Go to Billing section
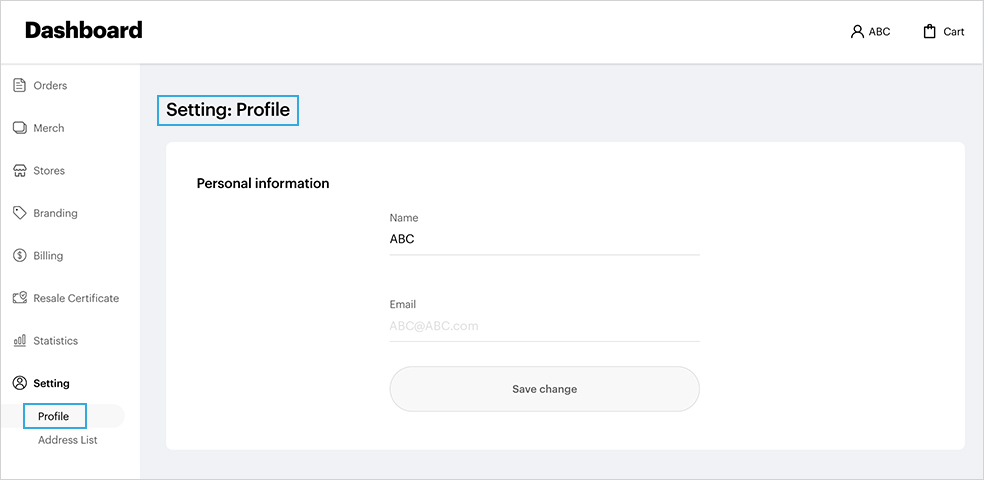The width and height of the screenshot is (984, 480). point(48,256)
